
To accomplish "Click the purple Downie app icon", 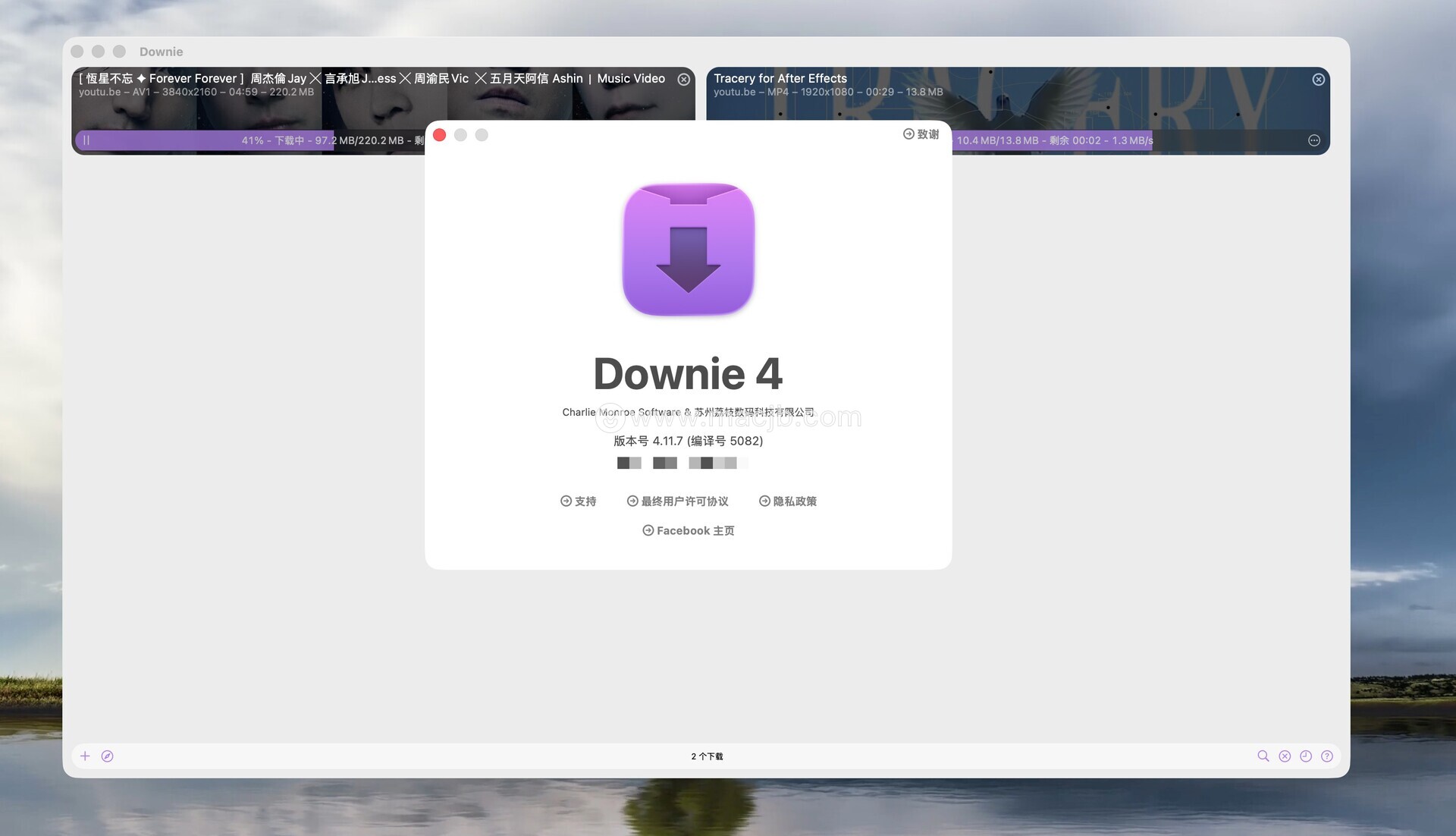I will click(x=688, y=249).
